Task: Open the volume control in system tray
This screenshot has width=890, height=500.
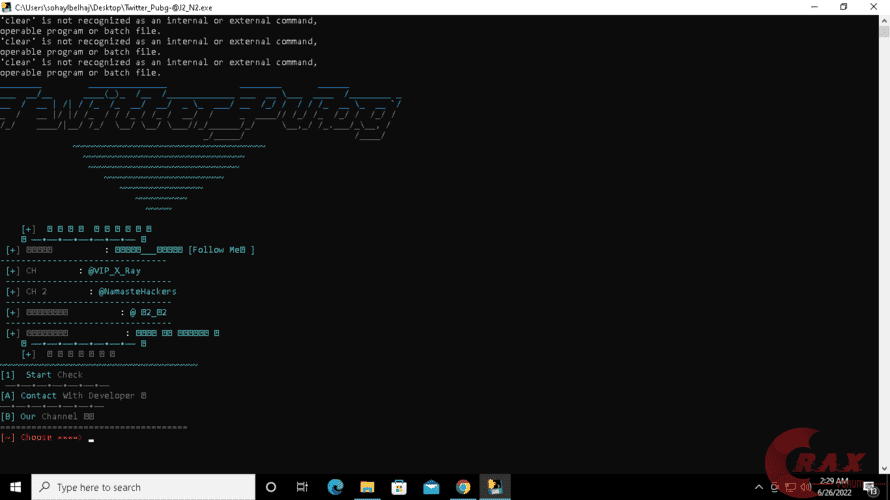Action: 807,487
